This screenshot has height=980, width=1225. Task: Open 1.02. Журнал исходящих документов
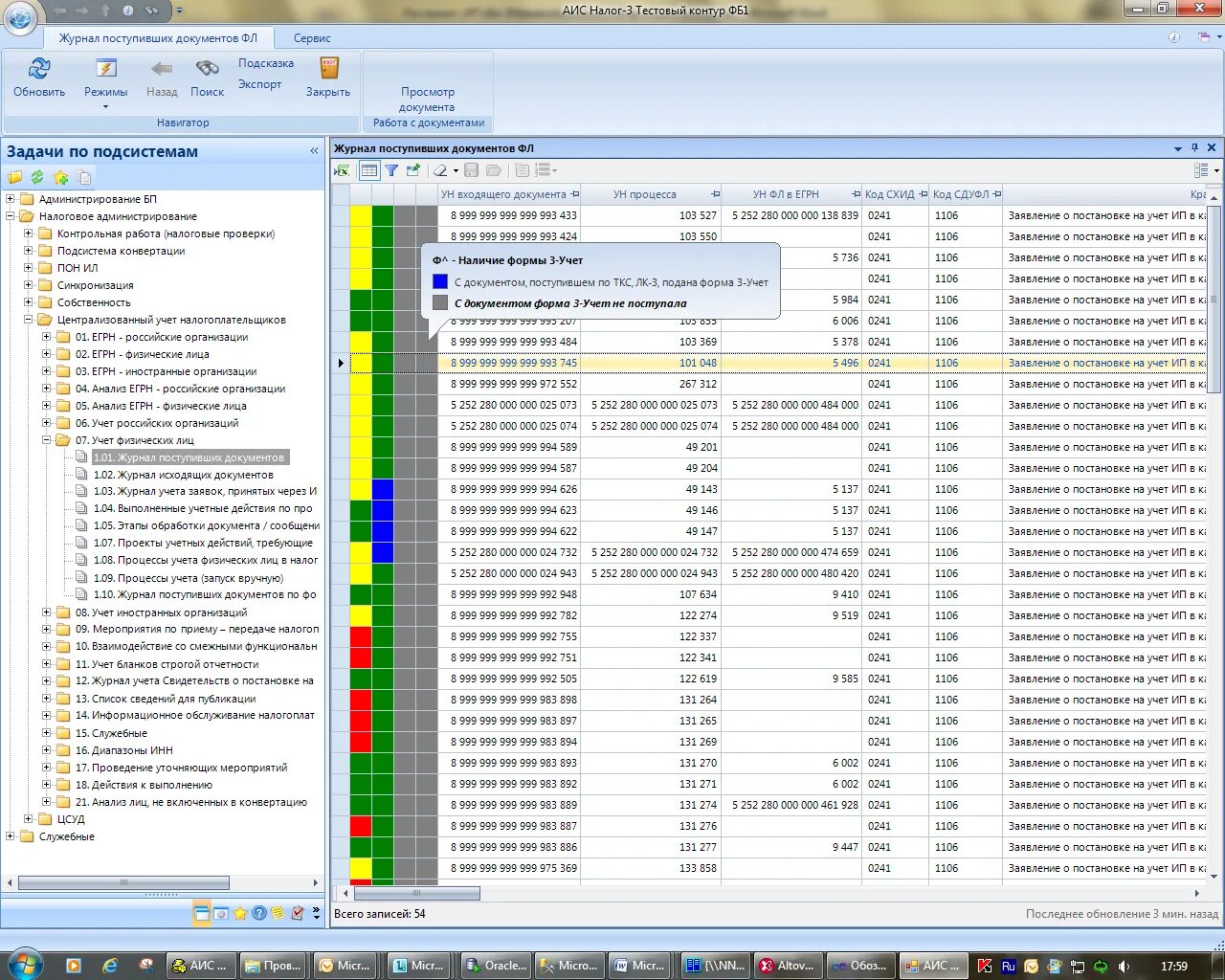[183, 475]
